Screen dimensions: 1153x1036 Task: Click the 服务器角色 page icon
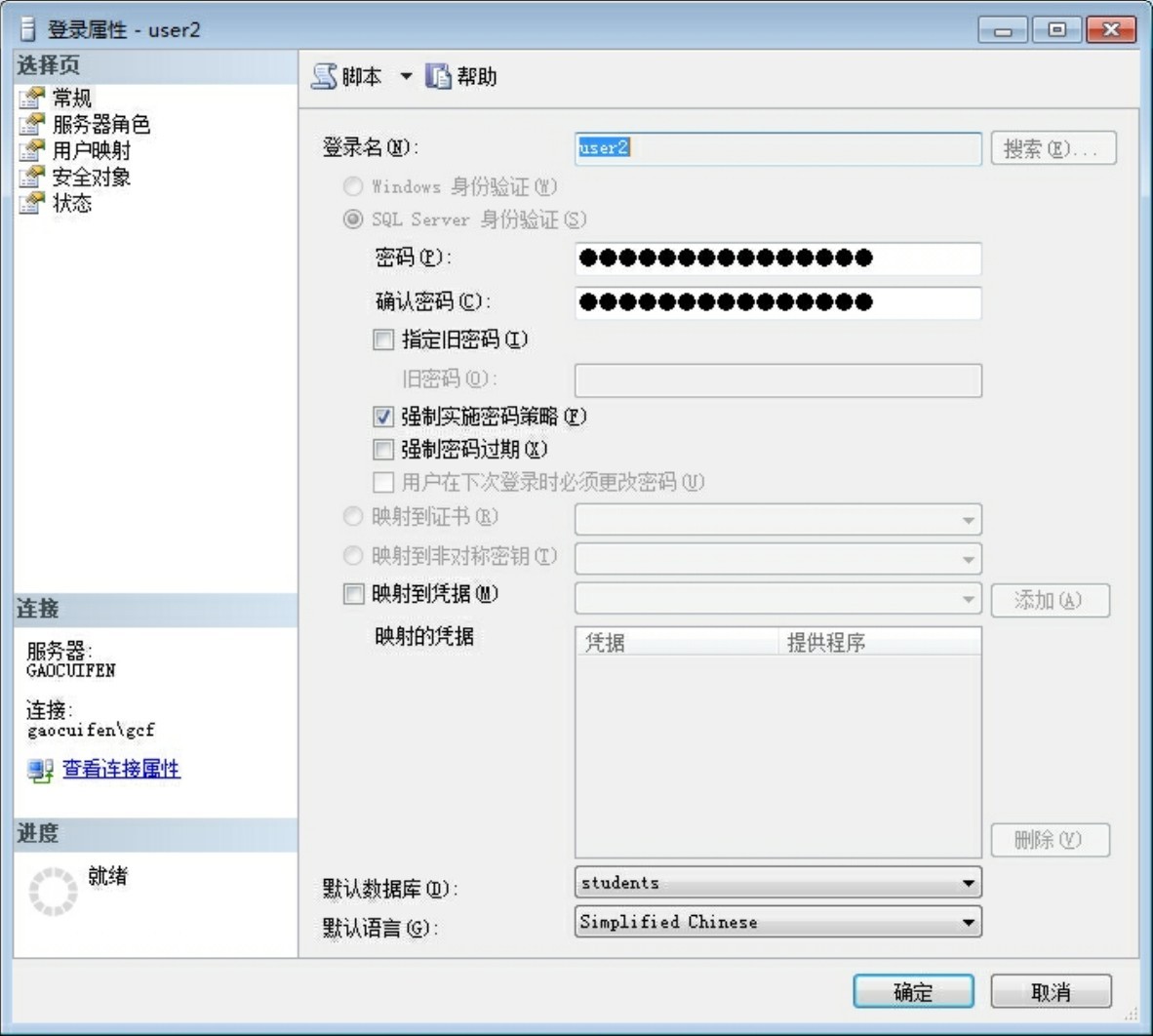click(32, 124)
